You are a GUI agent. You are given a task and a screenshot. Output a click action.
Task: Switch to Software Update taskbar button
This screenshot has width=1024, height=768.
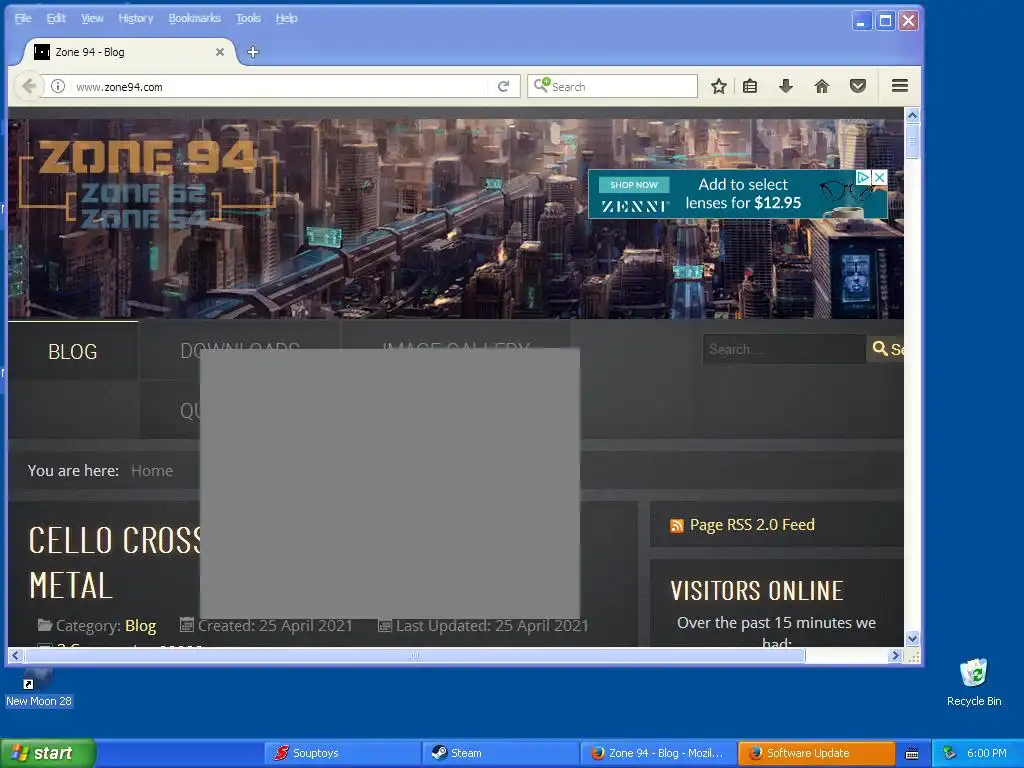(816, 753)
